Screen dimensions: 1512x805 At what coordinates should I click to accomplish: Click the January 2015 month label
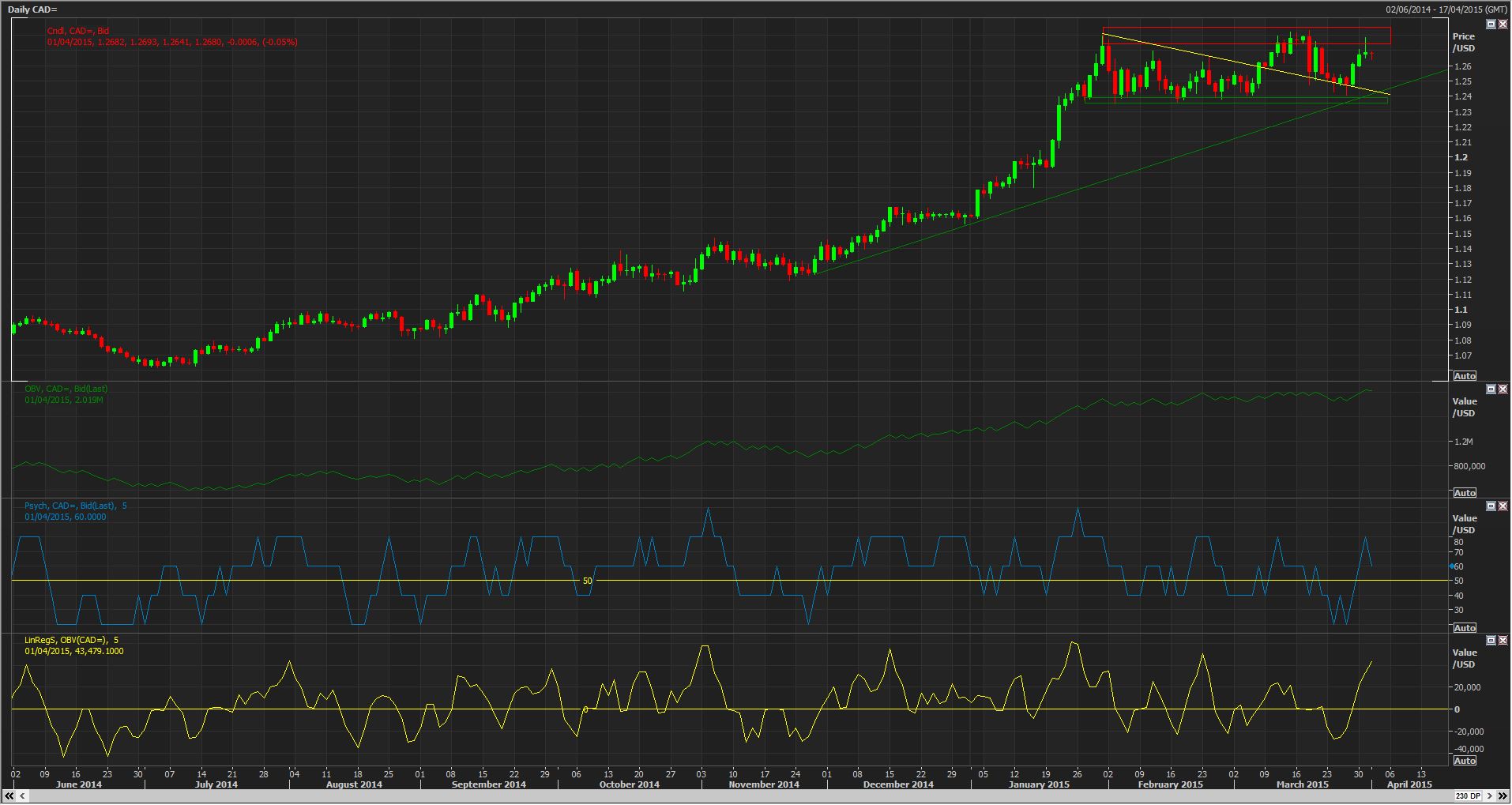tap(1038, 784)
